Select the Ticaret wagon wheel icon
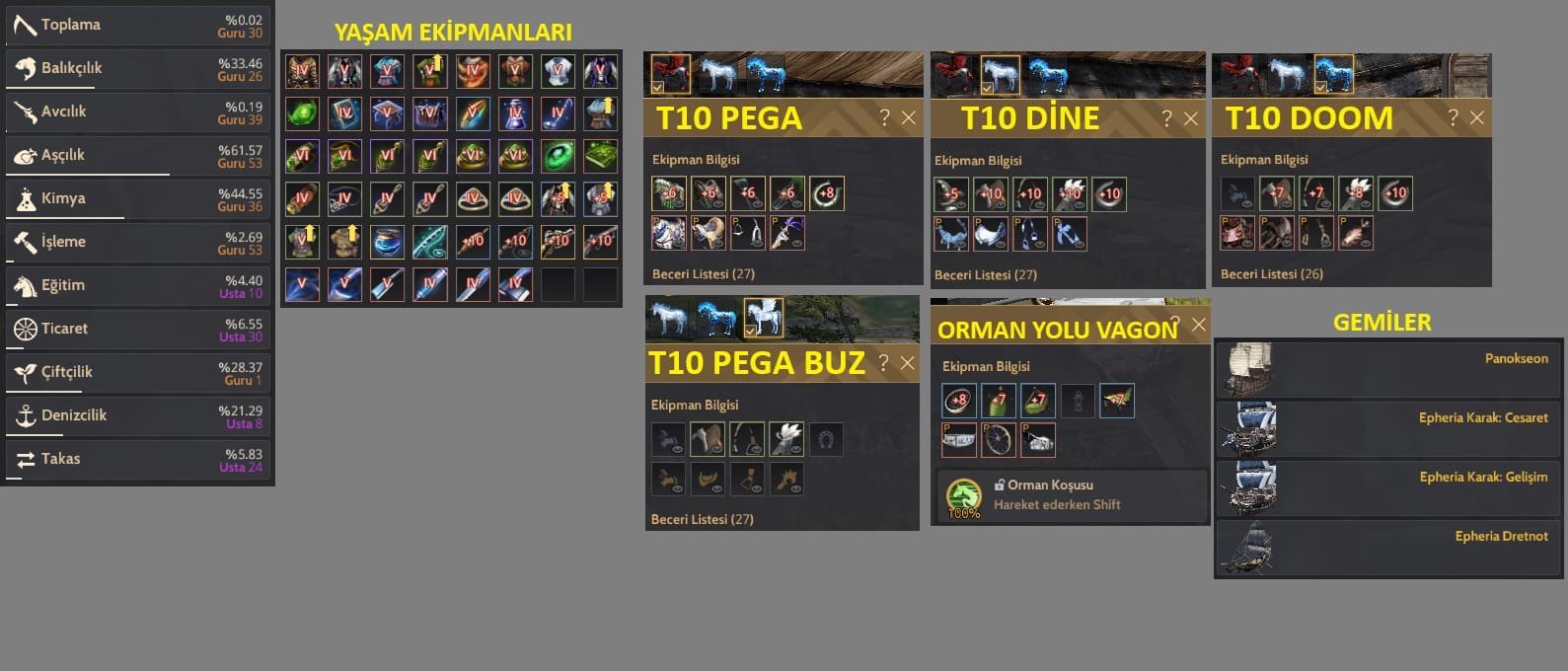1568x671 pixels. 25,329
